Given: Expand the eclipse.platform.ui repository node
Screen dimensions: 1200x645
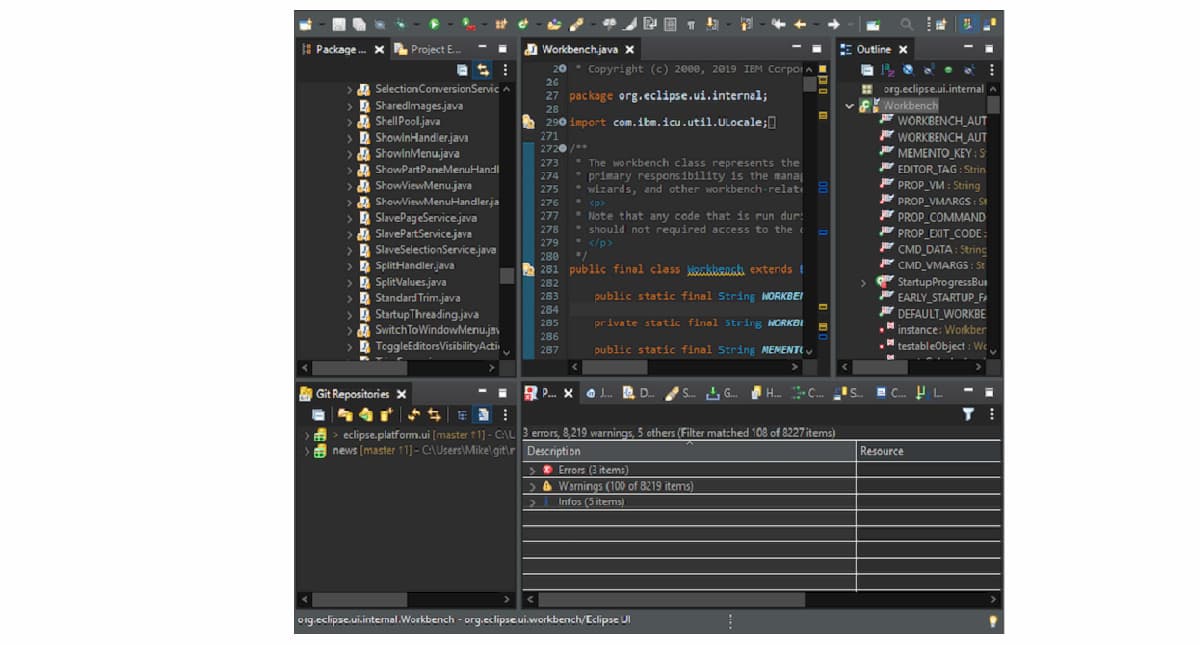Looking at the screenshot, I should click(307, 435).
